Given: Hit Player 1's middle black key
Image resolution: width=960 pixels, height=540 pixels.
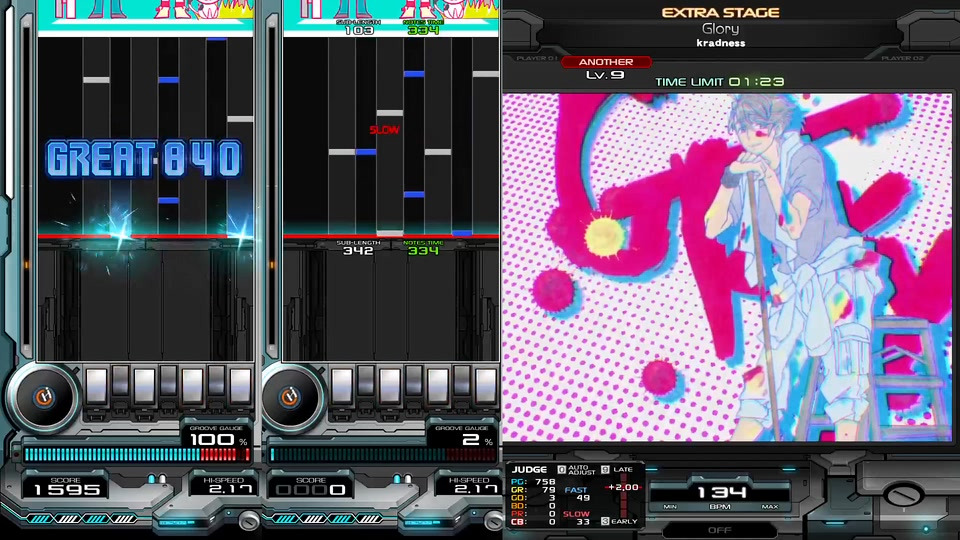Looking at the screenshot, I should point(168,381).
